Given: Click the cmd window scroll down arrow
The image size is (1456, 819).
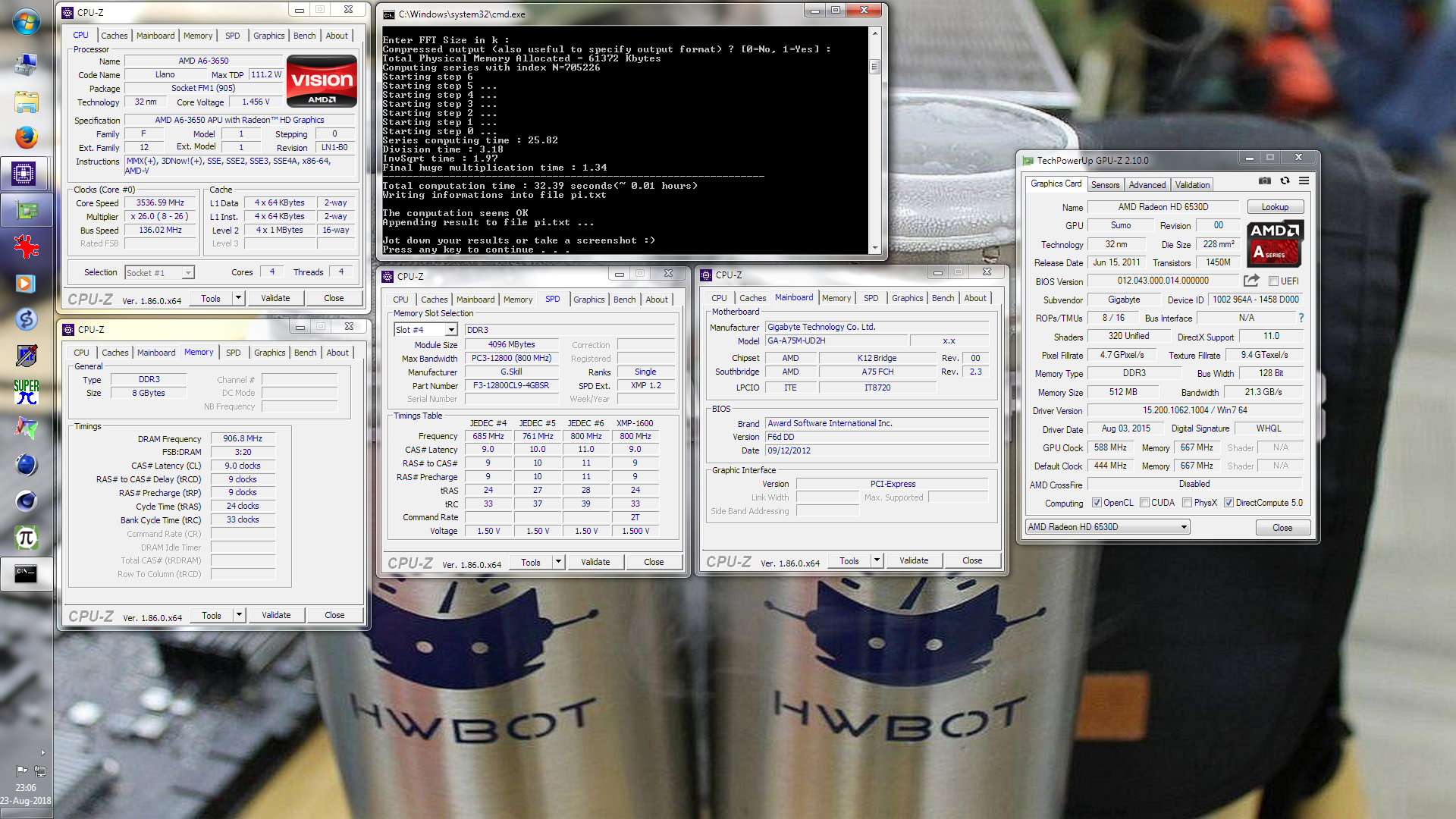Looking at the screenshot, I should [x=874, y=248].
